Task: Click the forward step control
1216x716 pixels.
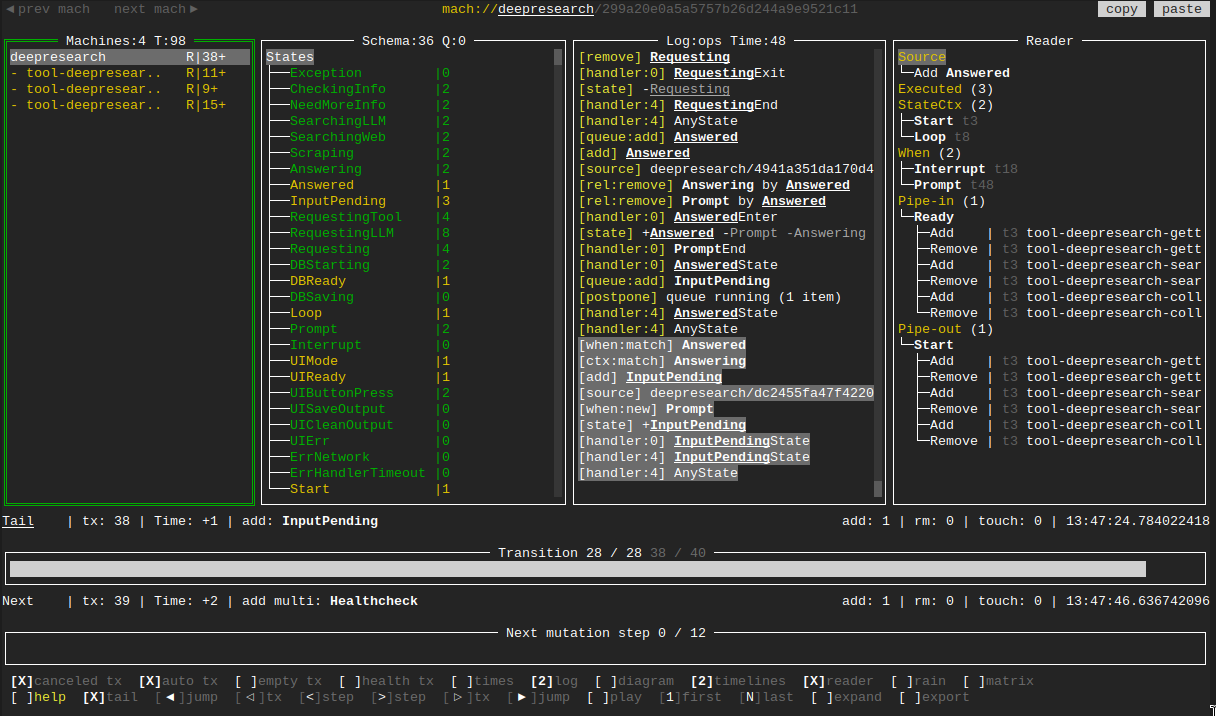Action: (398, 697)
